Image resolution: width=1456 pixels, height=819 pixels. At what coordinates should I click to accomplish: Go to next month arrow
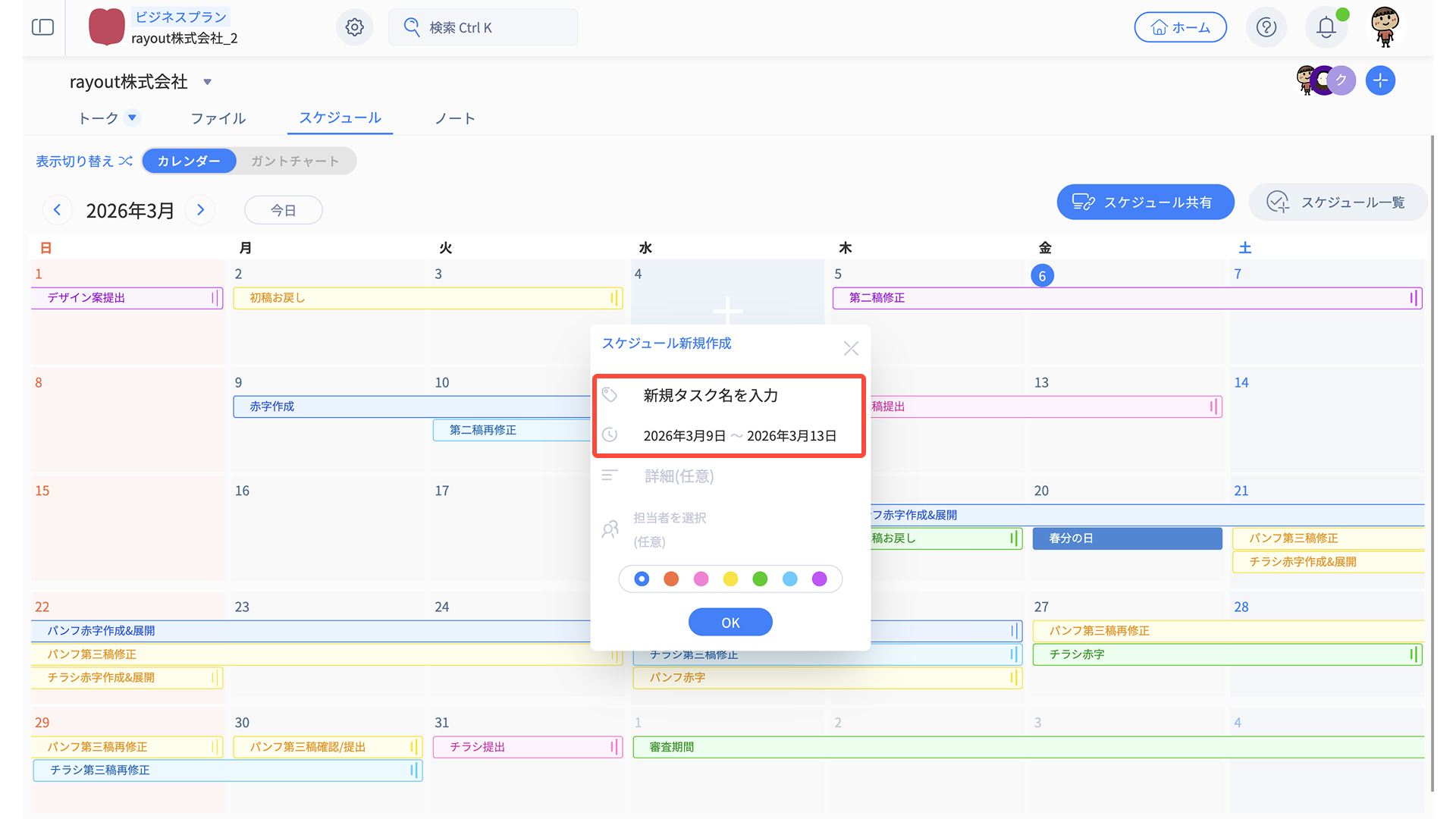[200, 210]
